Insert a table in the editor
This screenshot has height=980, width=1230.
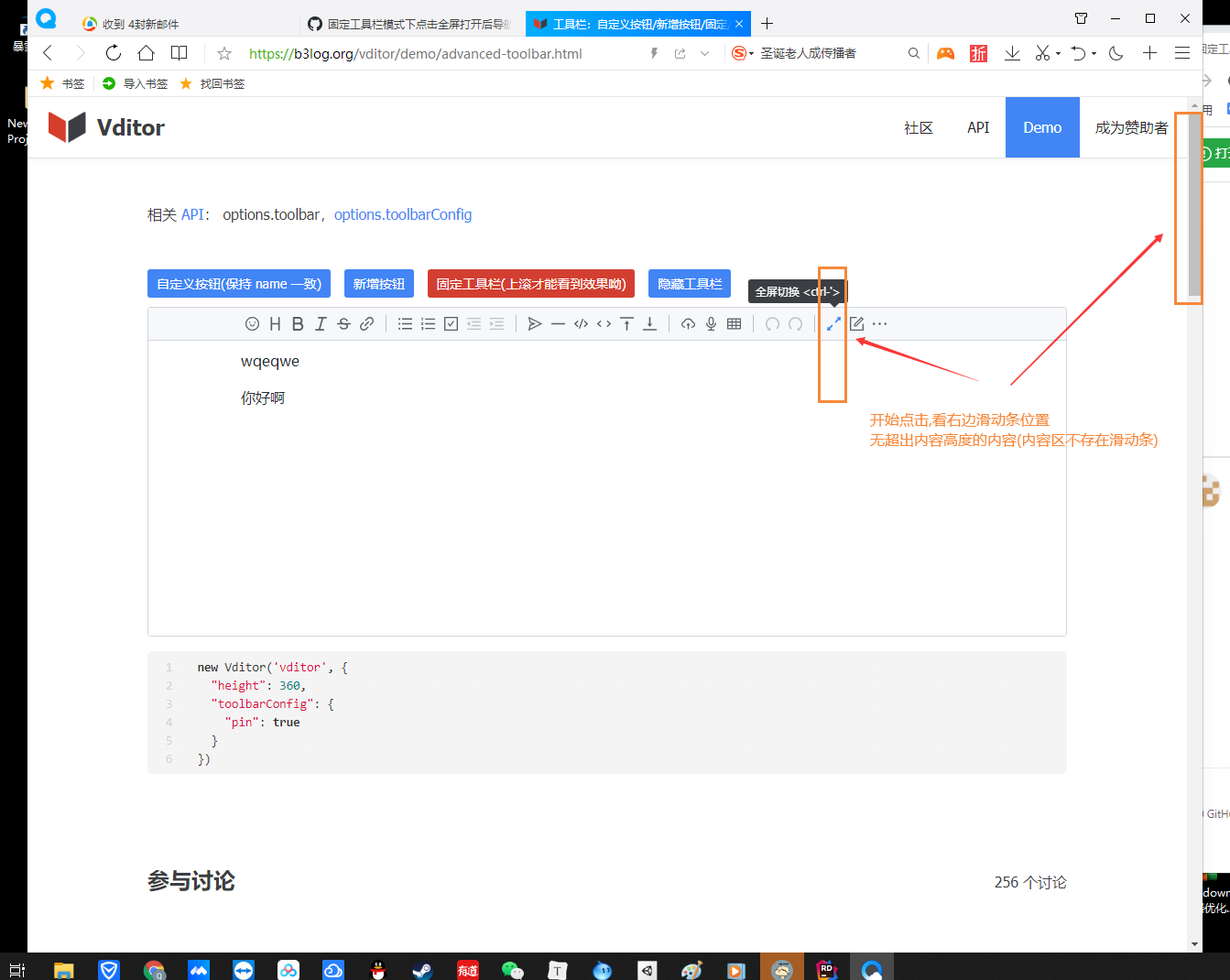coord(734,323)
